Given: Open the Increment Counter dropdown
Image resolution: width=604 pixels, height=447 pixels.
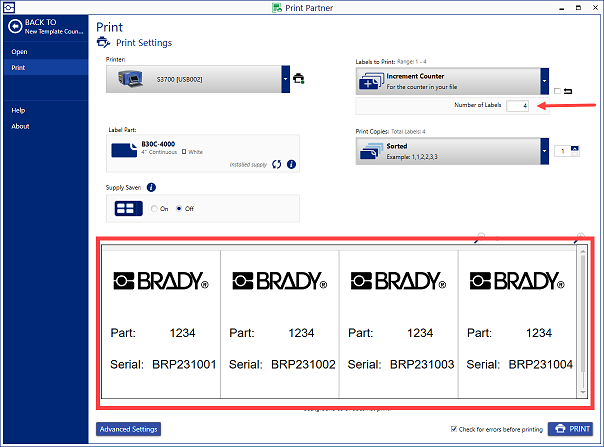Looking at the screenshot, I should pos(545,80).
